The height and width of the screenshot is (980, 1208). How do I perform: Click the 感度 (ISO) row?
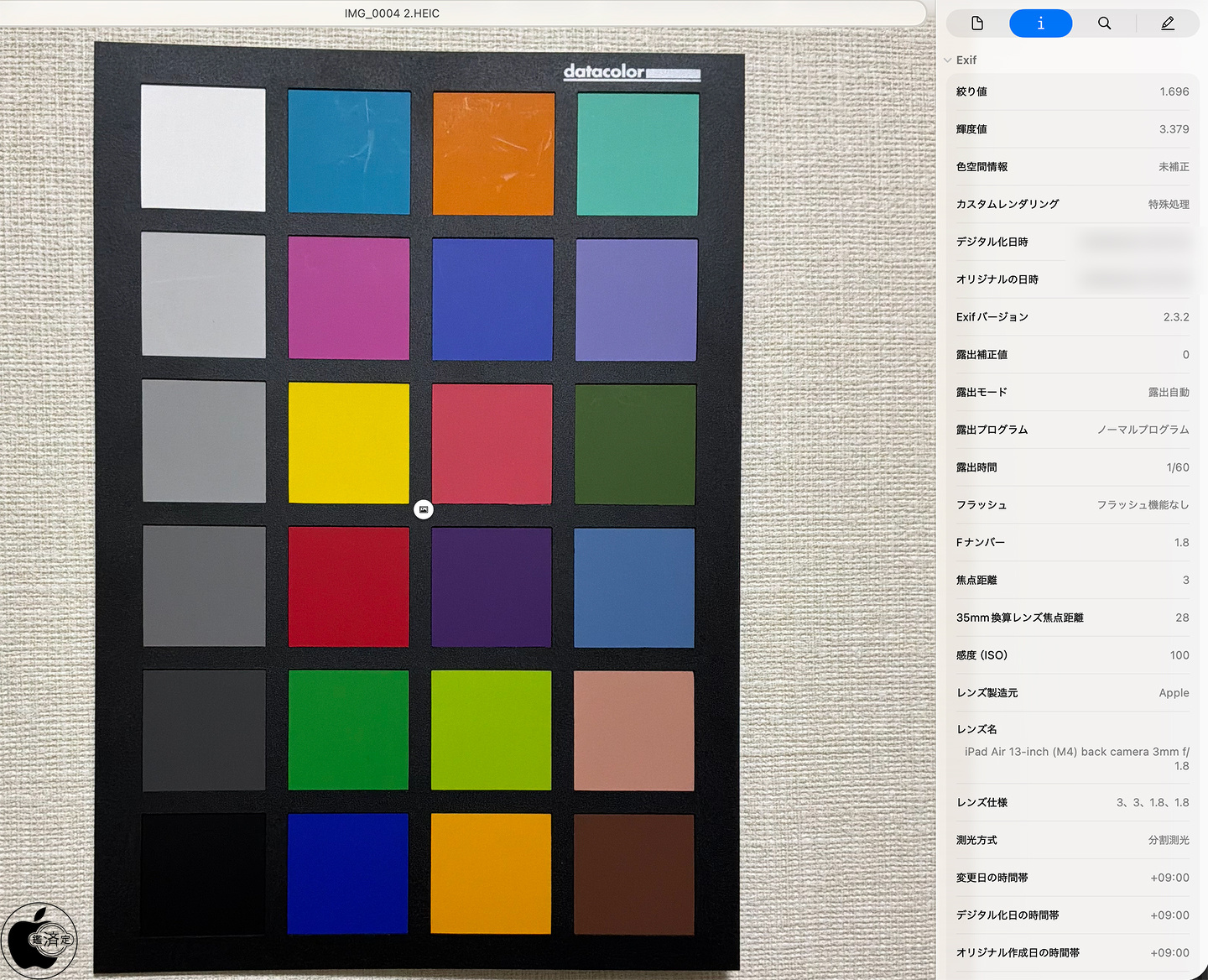[1072, 655]
